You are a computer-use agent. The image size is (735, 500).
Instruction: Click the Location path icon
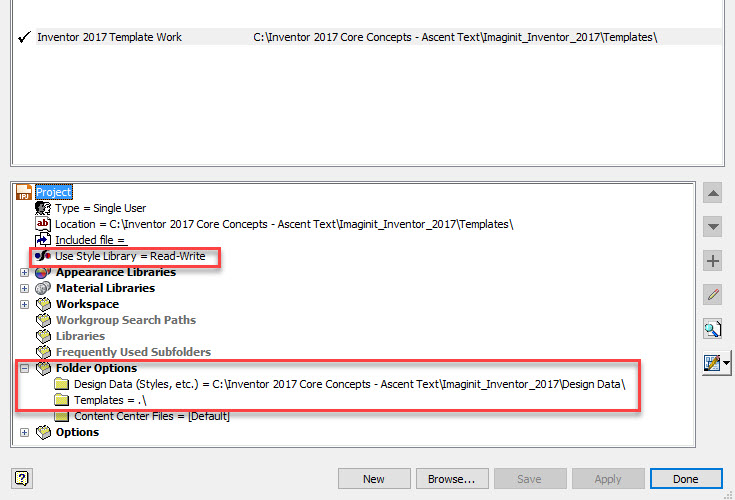[x=43, y=224]
